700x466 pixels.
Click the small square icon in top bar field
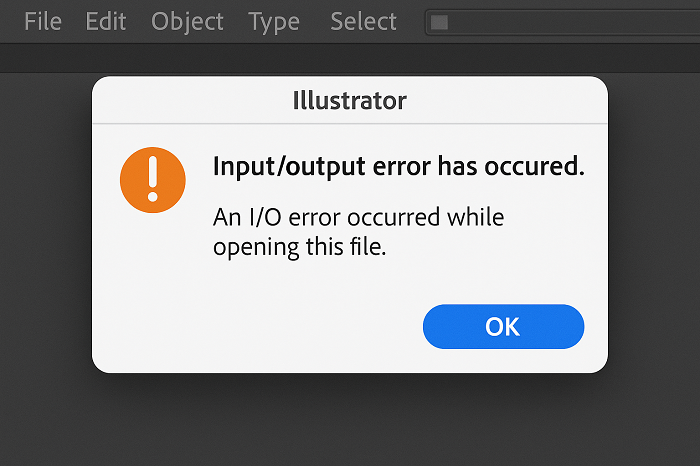pos(439,22)
